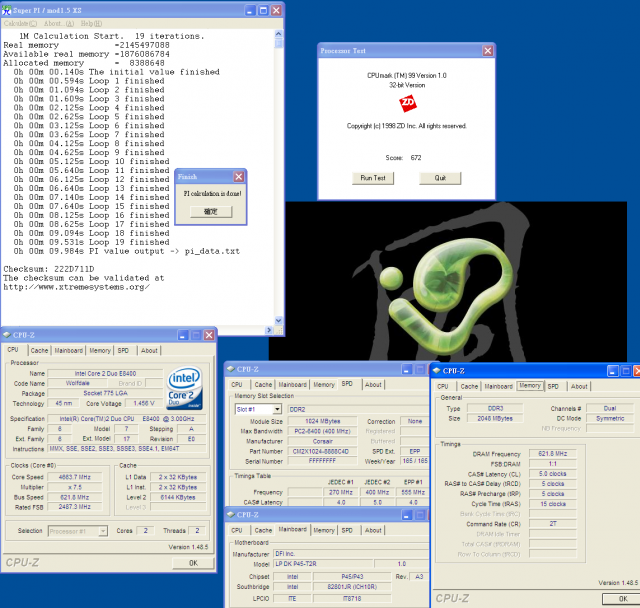Click the Score: 672 text
Image resolution: width=640 pixels, height=608 pixels.
pyautogui.click(x=403, y=158)
